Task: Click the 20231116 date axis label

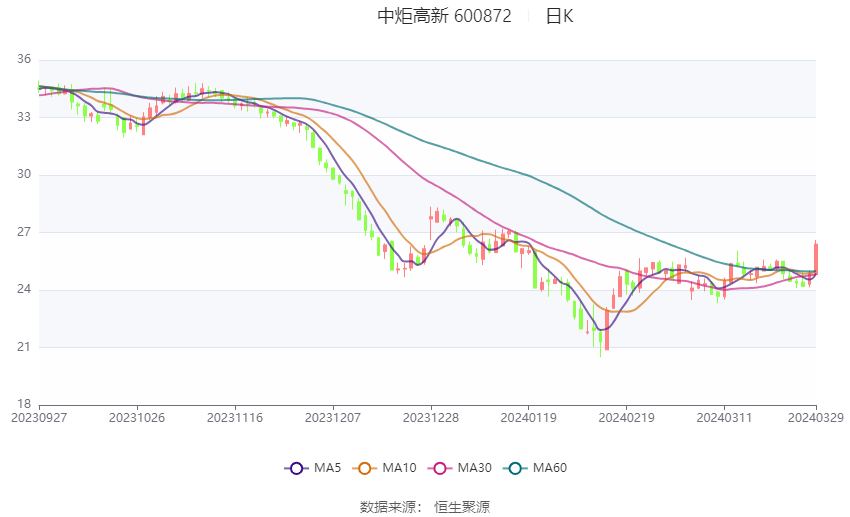Action: [x=235, y=418]
